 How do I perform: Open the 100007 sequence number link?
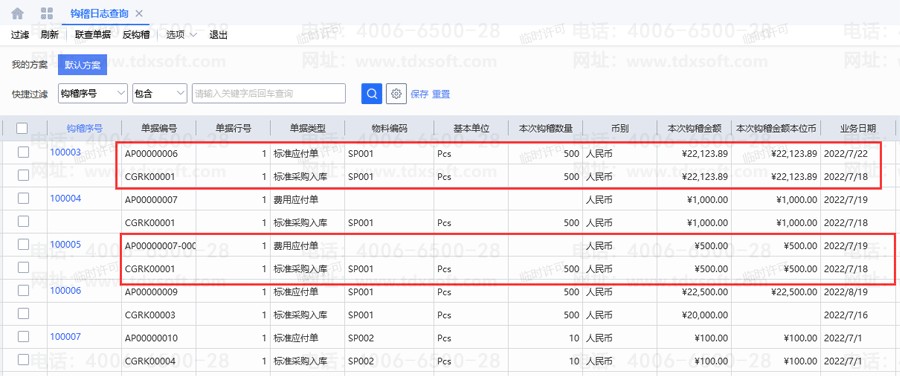point(65,336)
